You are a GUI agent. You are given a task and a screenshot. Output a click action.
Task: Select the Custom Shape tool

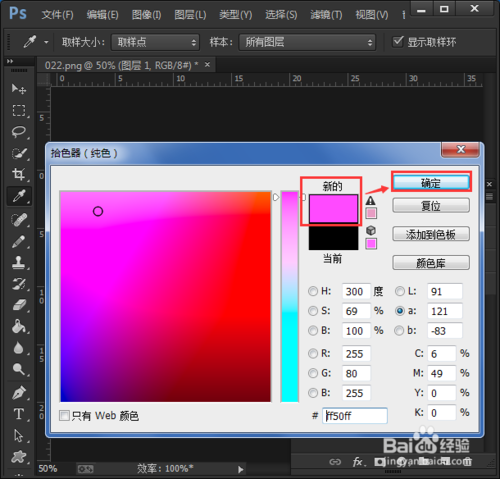(x=19, y=457)
